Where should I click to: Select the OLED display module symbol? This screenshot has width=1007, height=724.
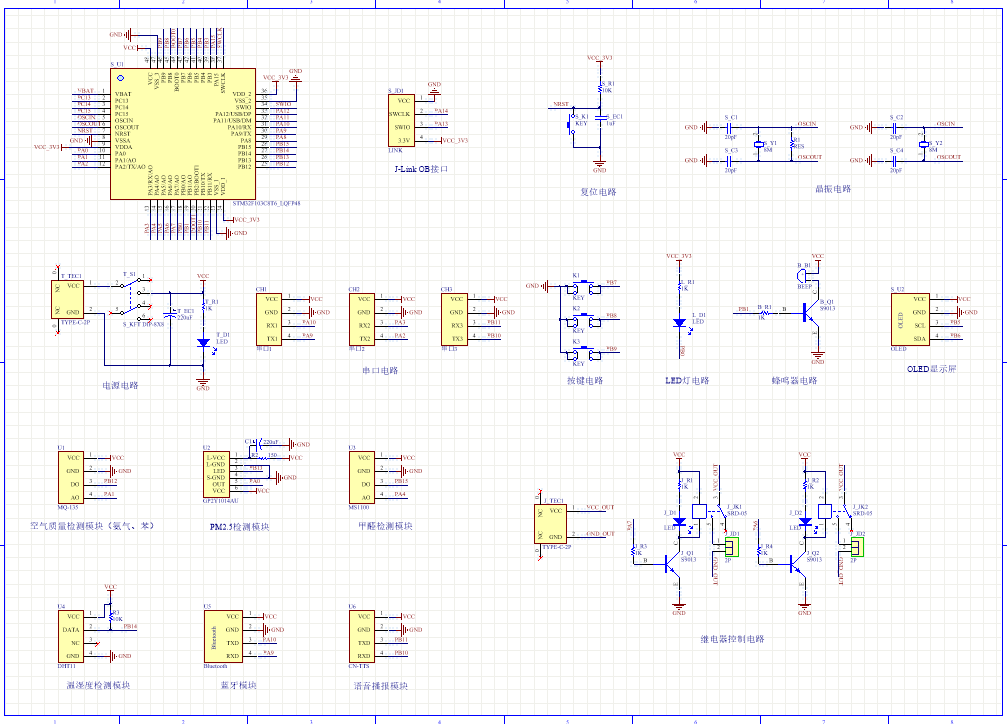[x=908, y=318]
